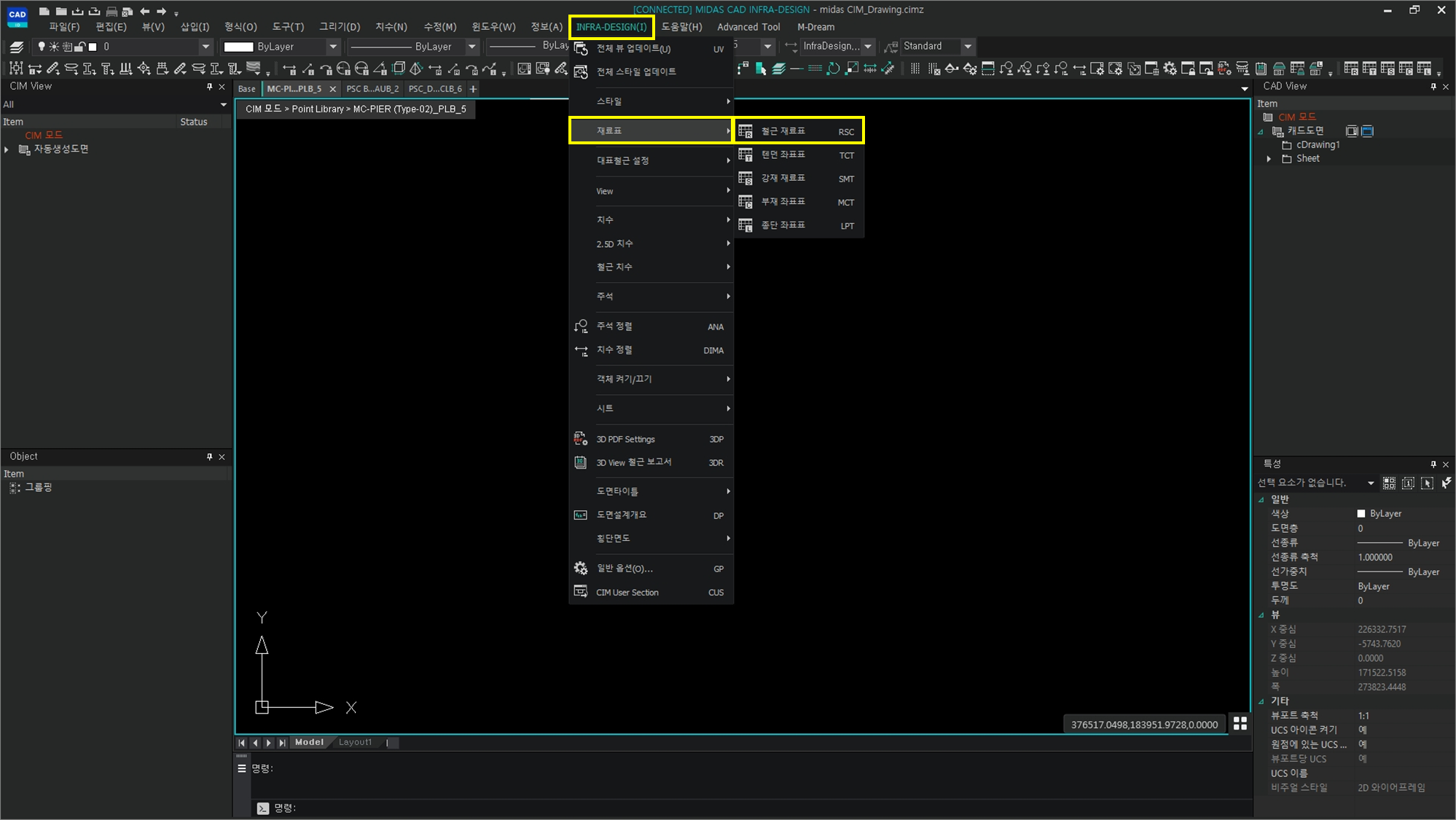Expand the 자동생성도면 tree node
1456x820 pixels.
(7, 149)
